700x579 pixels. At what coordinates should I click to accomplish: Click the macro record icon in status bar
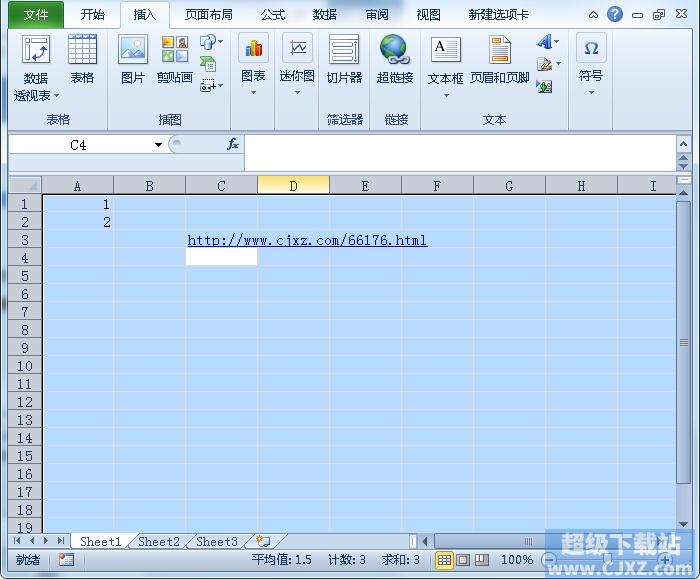[66, 559]
